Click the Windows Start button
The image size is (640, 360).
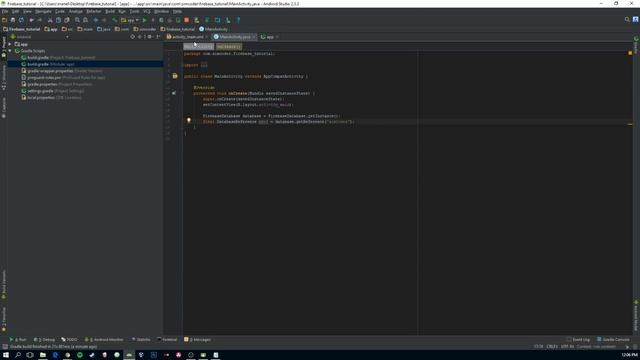(6, 355)
